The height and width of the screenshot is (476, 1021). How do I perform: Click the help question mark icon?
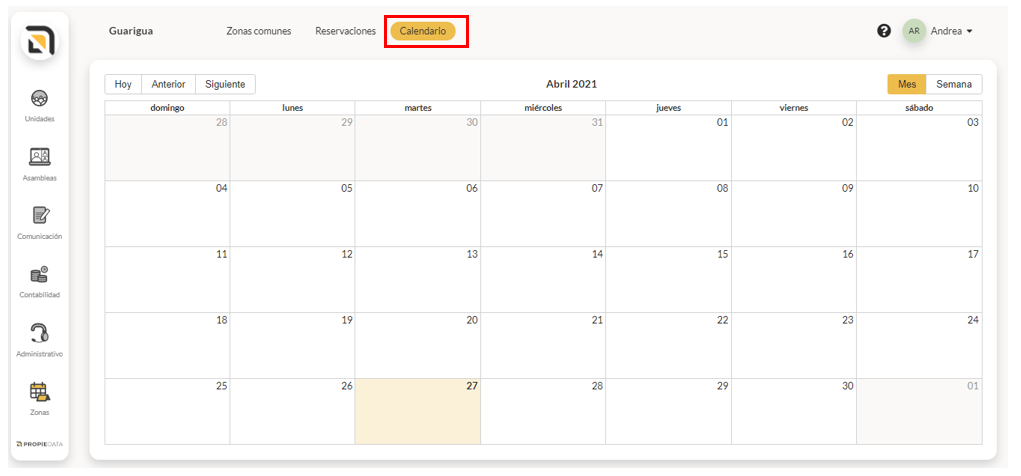click(x=884, y=31)
